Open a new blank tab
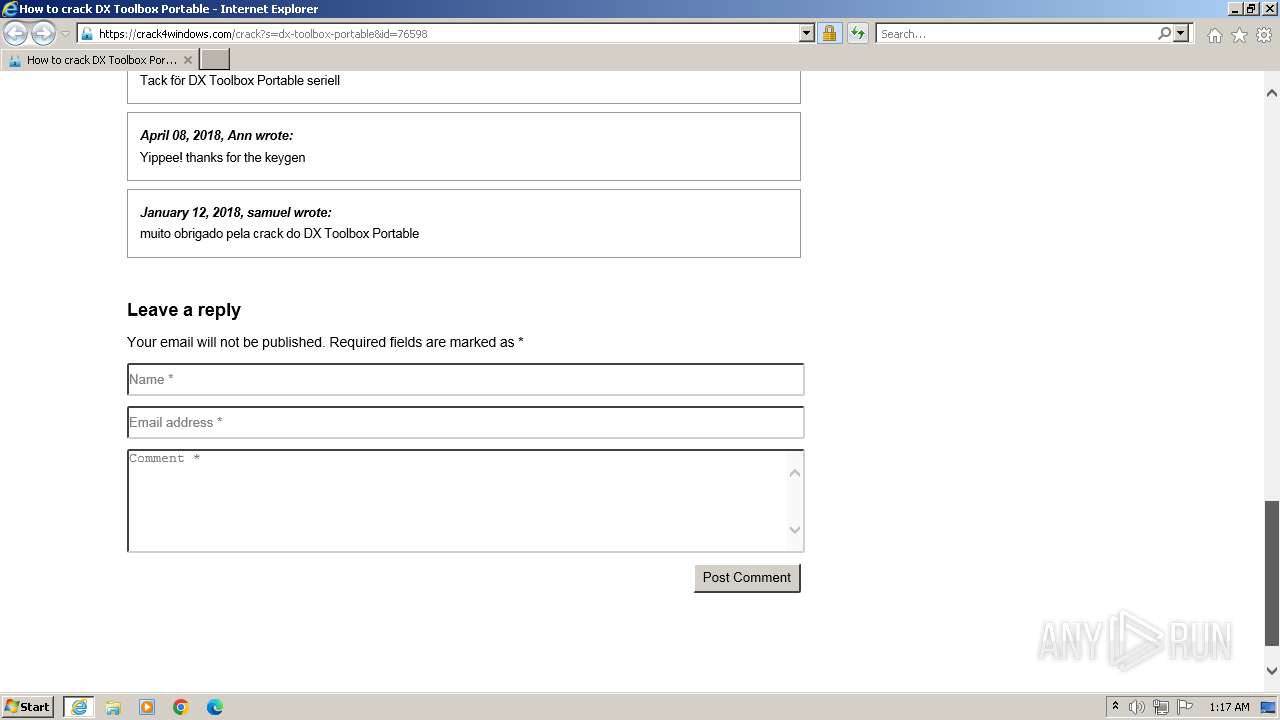 215,60
